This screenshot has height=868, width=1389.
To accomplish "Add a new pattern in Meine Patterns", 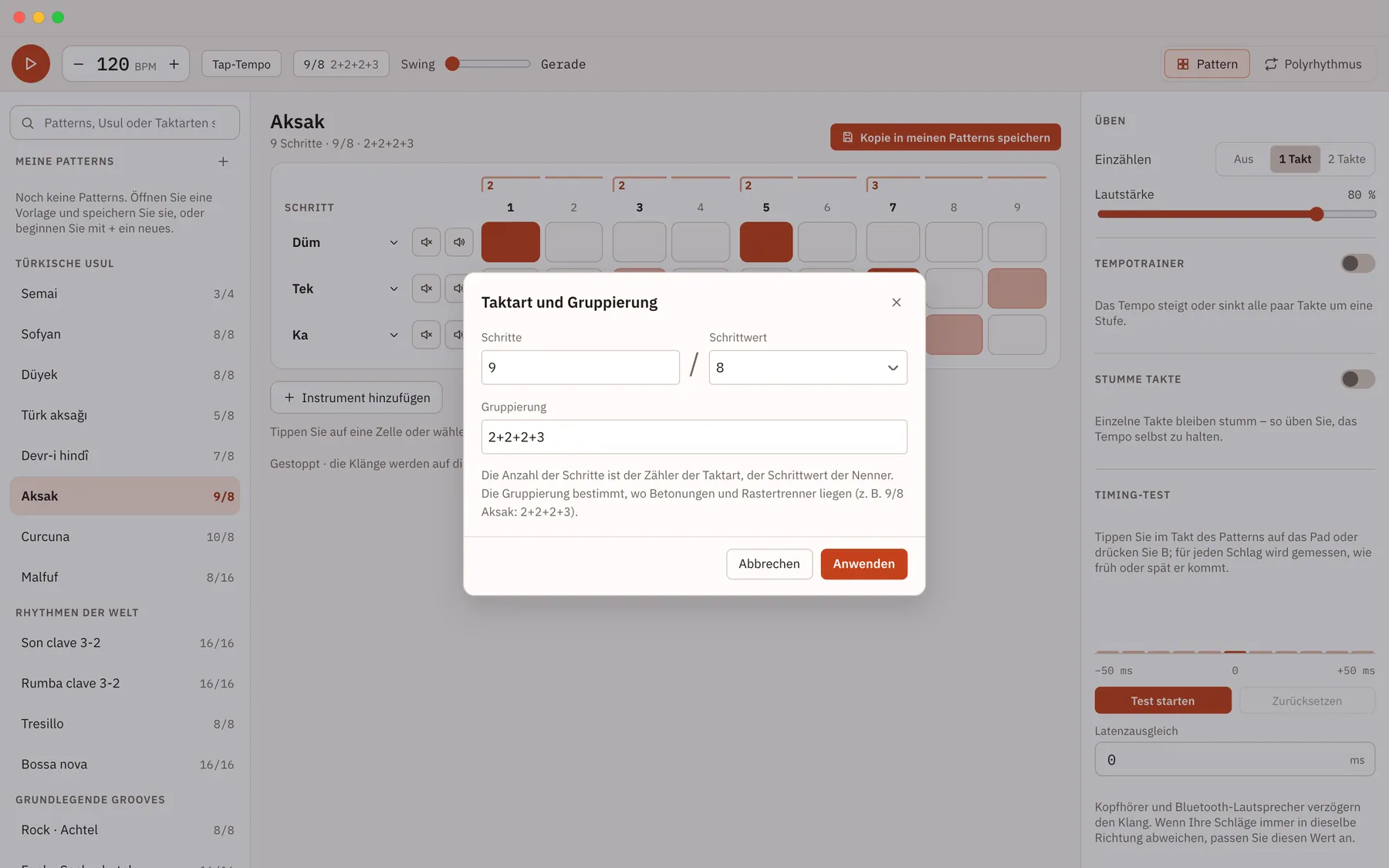I will tap(223, 161).
